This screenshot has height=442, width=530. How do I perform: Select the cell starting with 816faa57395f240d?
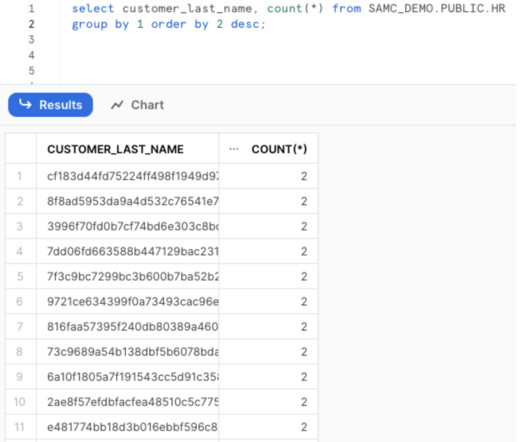pyautogui.click(x=127, y=327)
